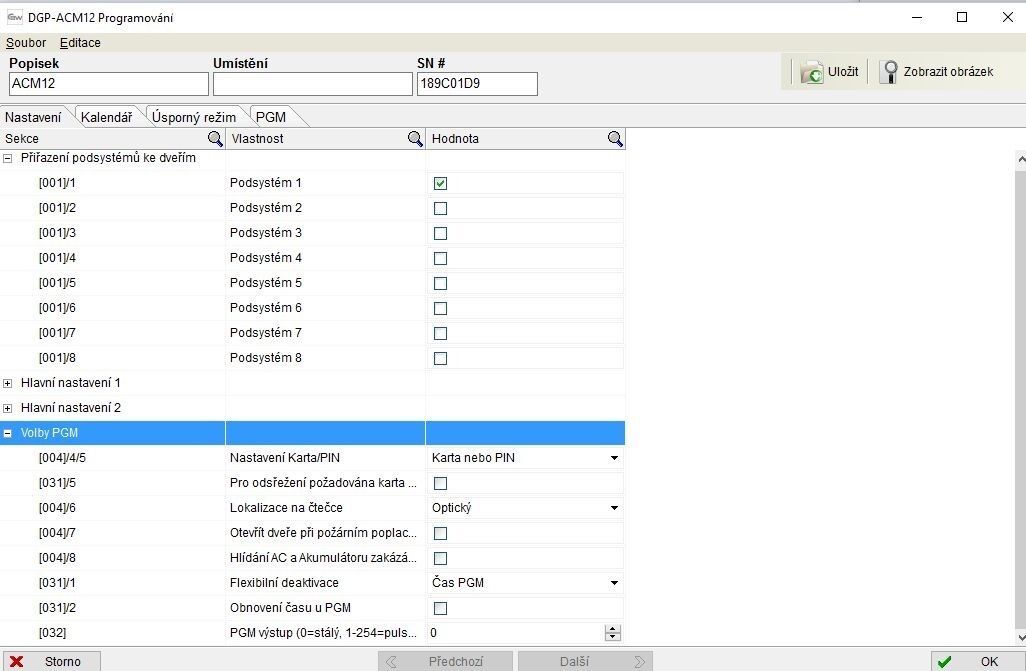Click the red X Storno icon
Screen dimensions: 1026x671
click(17, 661)
